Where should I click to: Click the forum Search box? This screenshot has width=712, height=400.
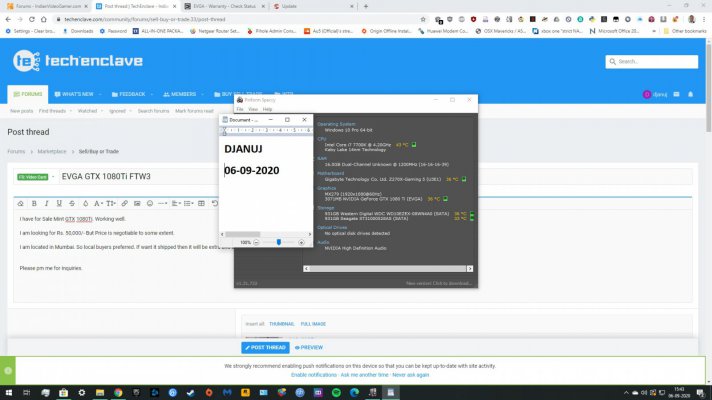click(x=652, y=62)
